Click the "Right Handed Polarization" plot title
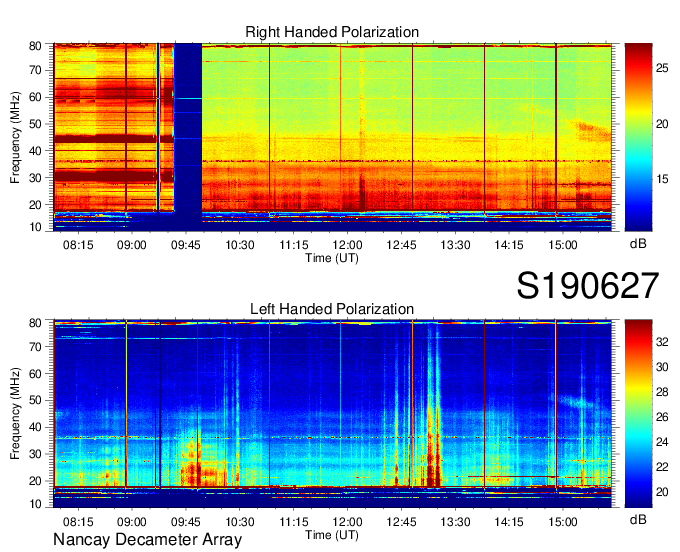 [x=332, y=32]
